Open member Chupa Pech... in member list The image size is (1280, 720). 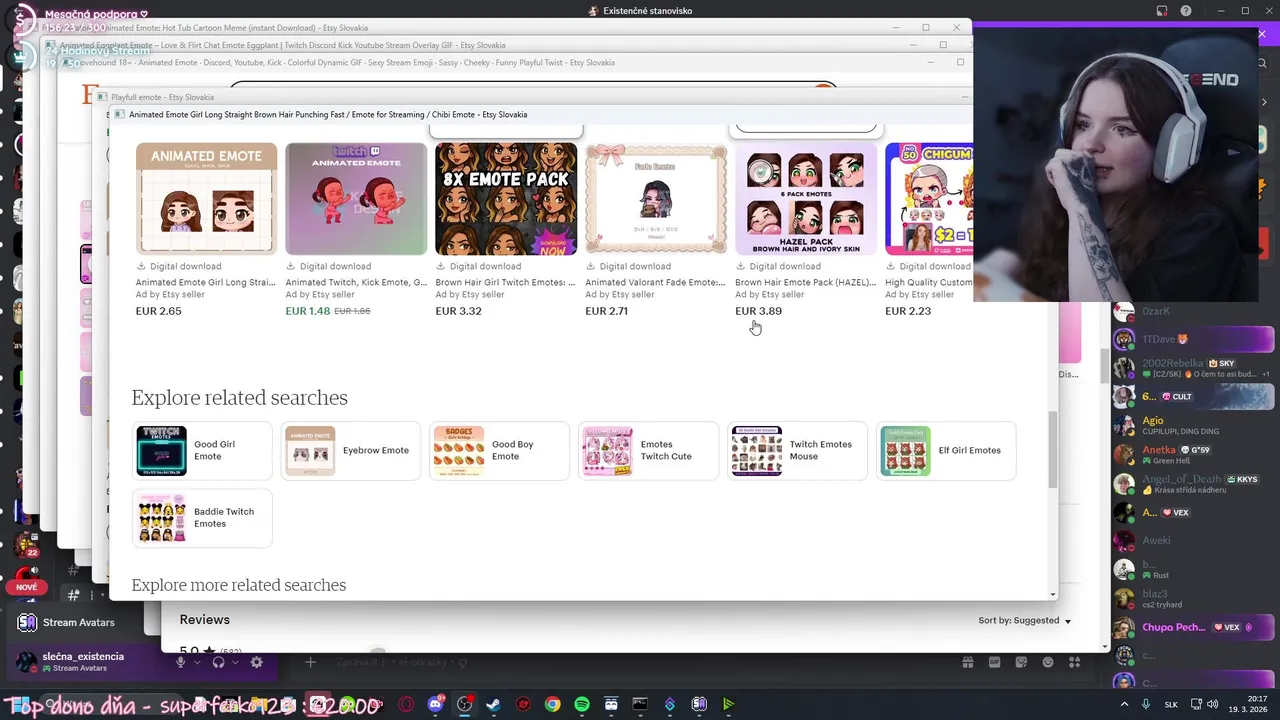1192,627
